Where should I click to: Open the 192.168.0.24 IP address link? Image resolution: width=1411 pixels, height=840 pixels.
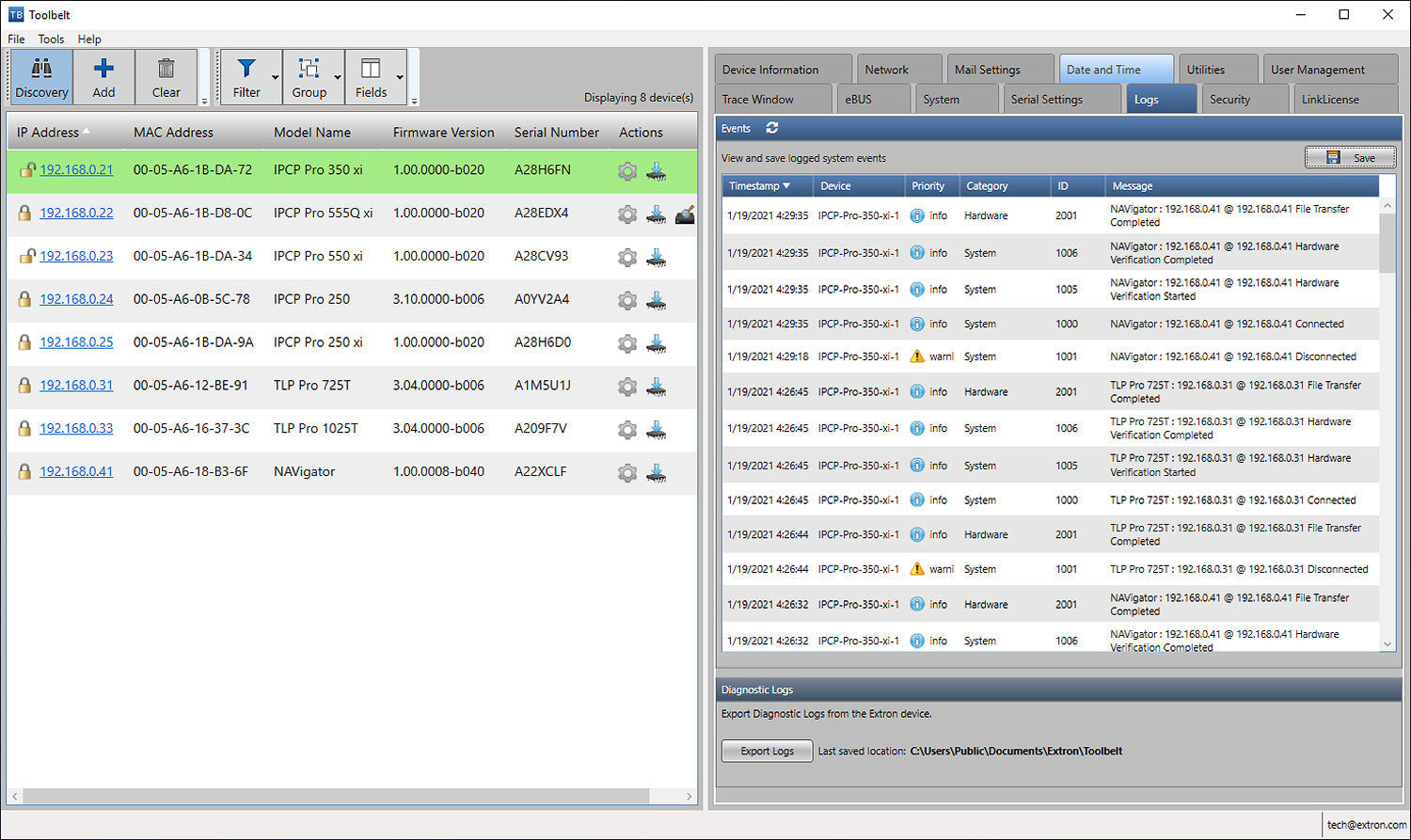76,299
